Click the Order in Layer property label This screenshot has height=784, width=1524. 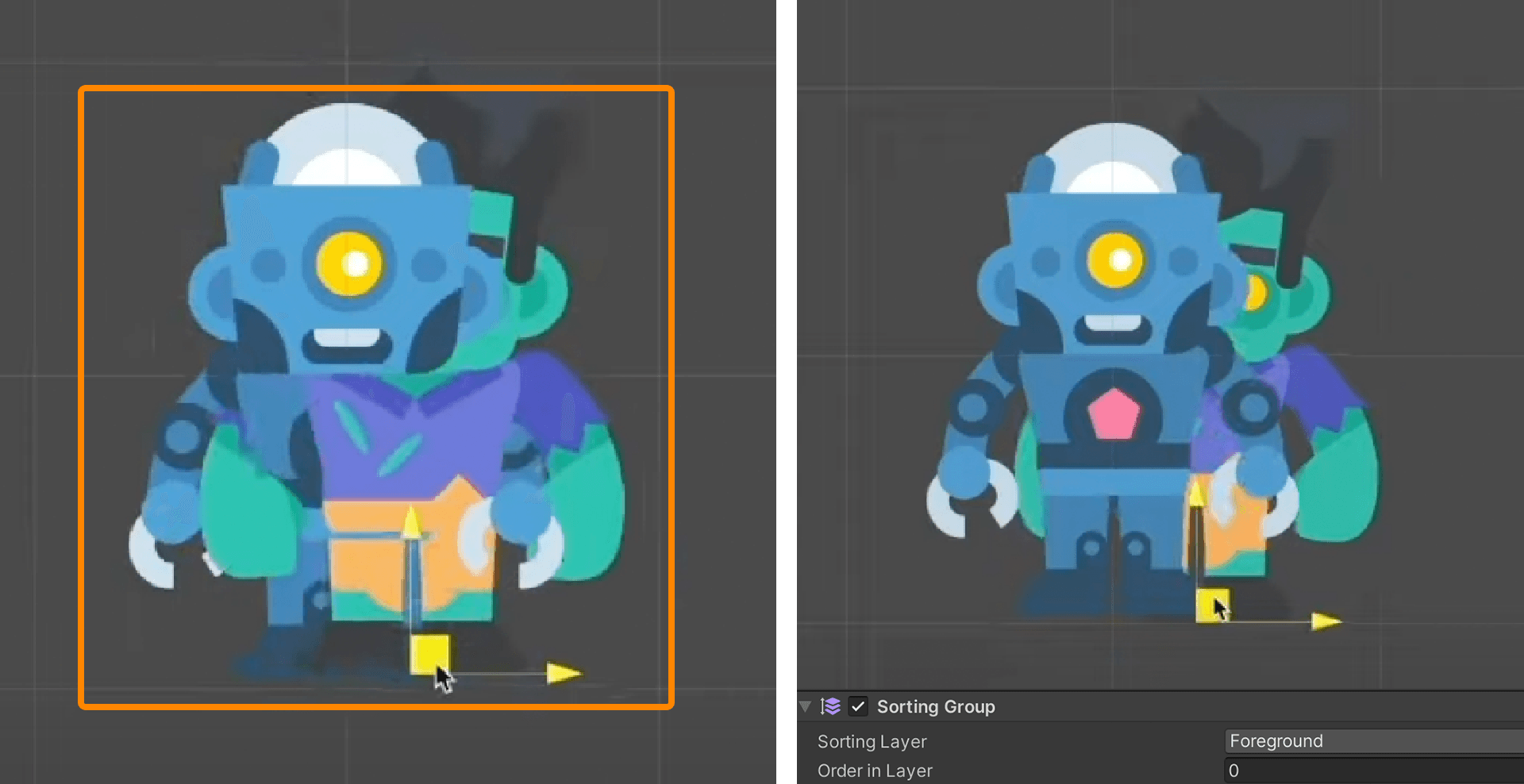click(x=875, y=771)
